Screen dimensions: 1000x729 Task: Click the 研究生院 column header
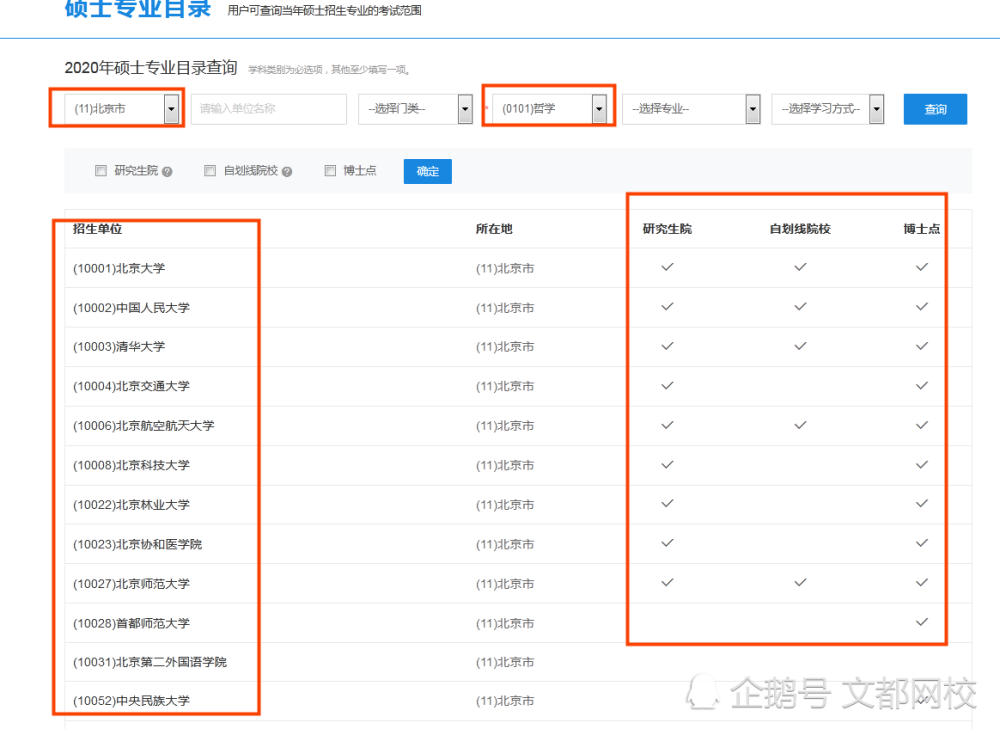667,229
